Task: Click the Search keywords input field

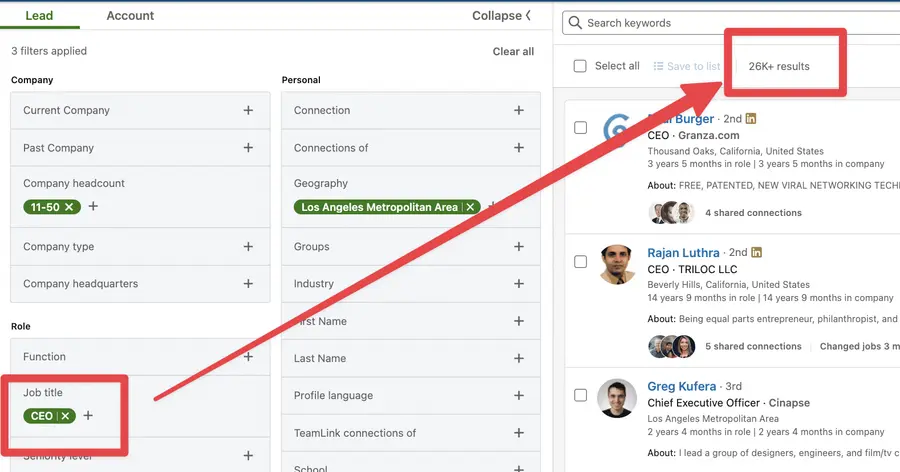Action: (x=731, y=23)
